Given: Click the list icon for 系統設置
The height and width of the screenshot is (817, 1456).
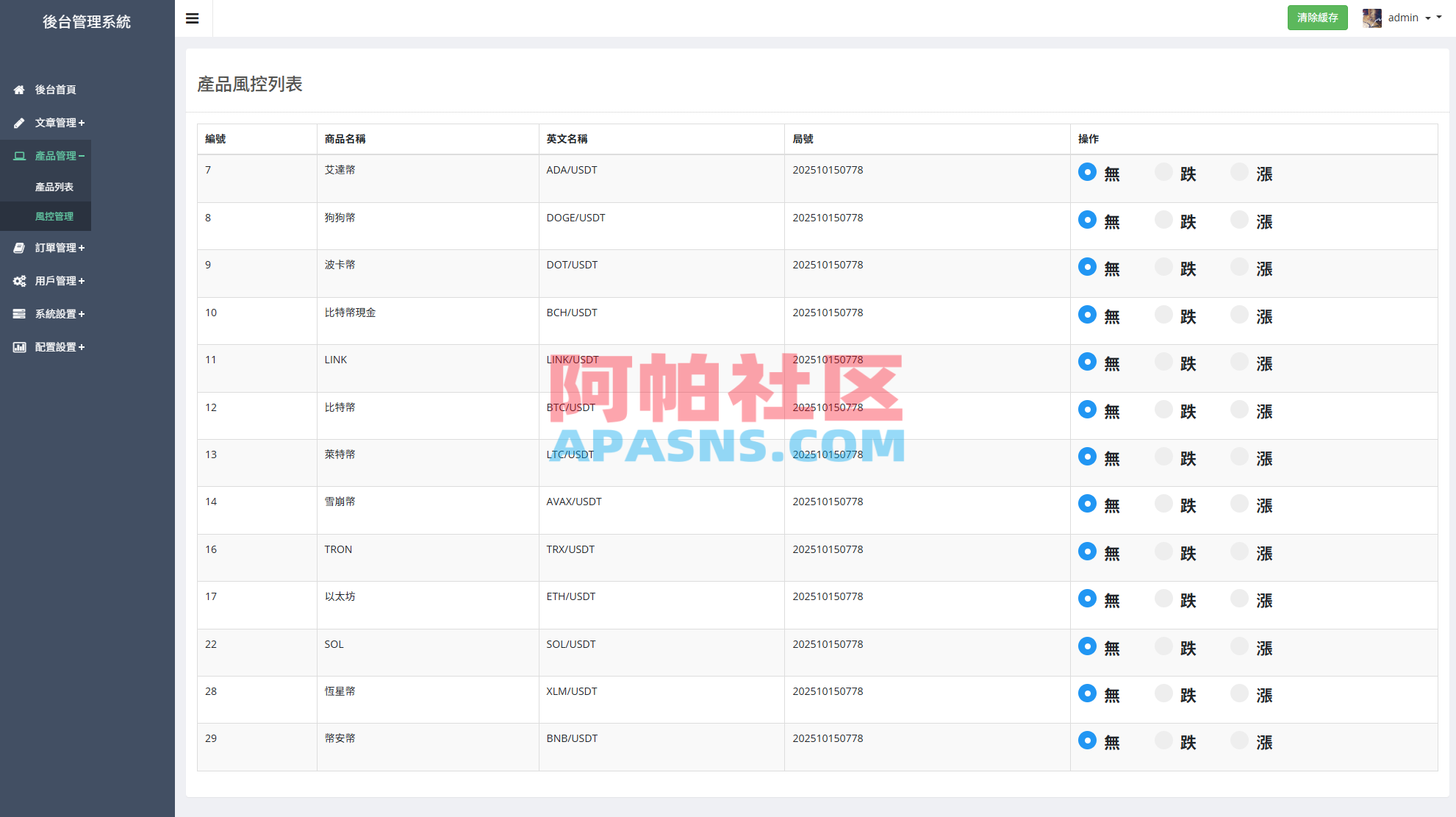Looking at the screenshot, I should (18, 313).
